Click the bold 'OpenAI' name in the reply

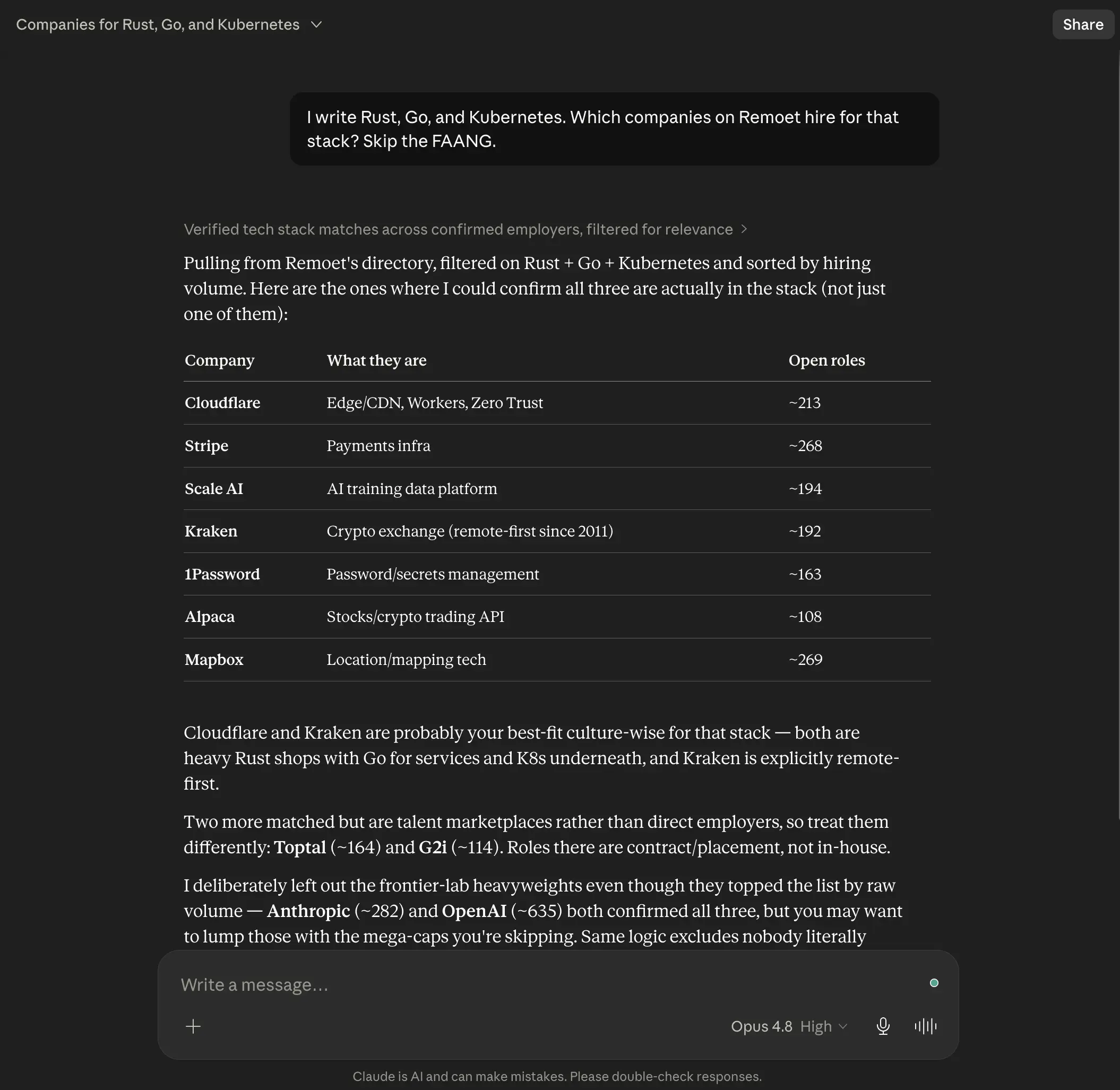(474, 911)
